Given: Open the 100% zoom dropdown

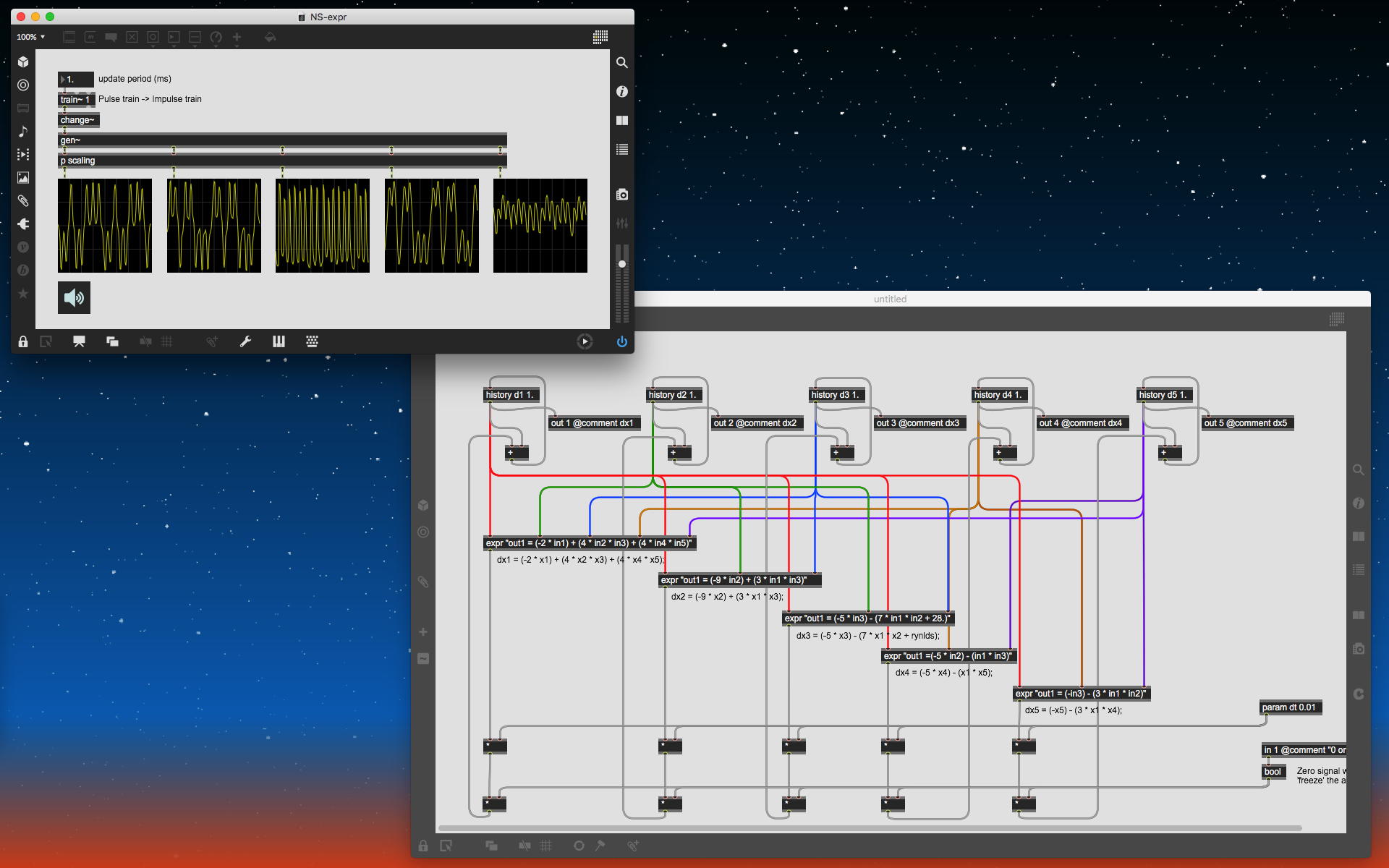Looking at the screenshot, I should click(31, 37).
